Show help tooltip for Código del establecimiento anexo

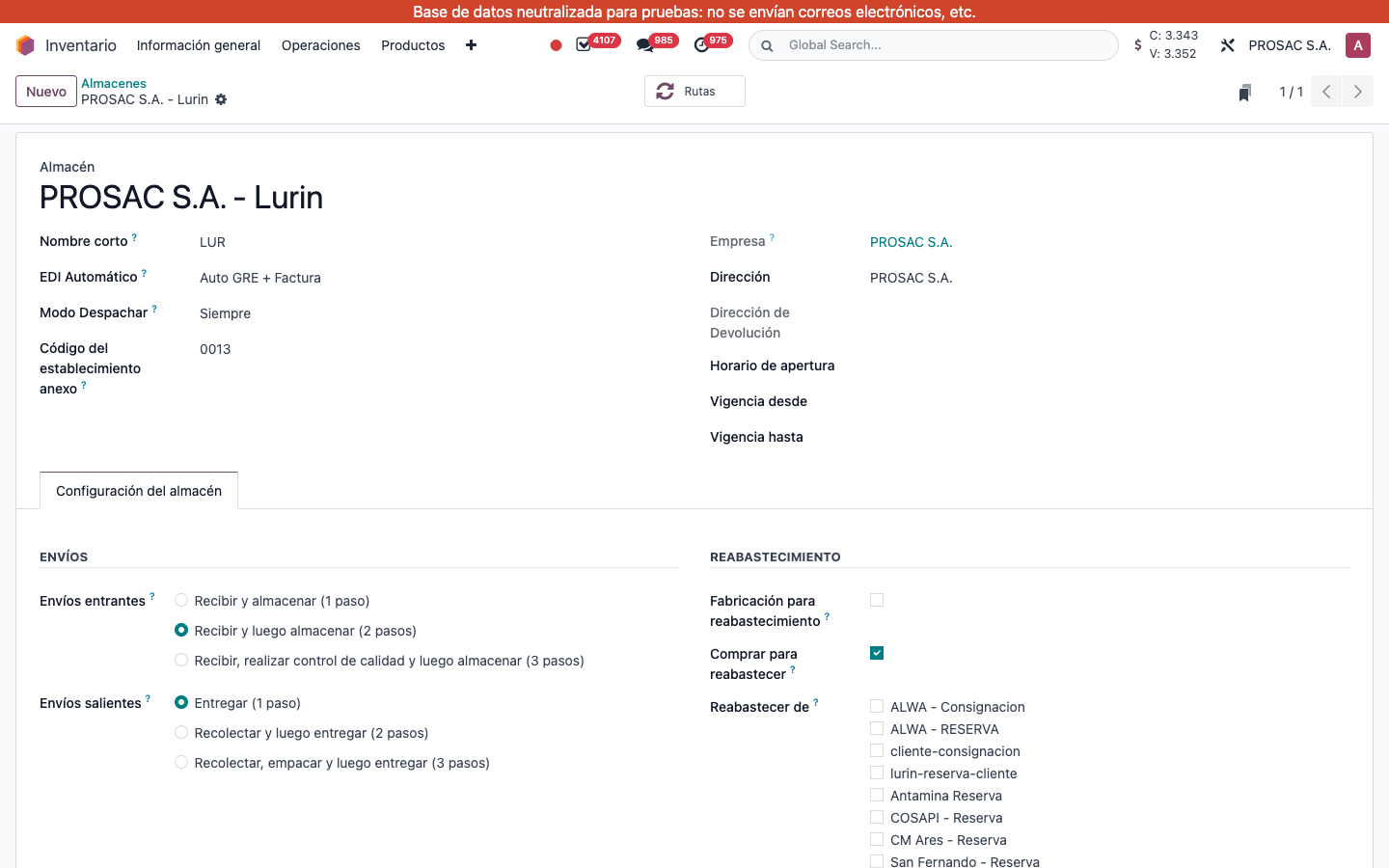84,385
